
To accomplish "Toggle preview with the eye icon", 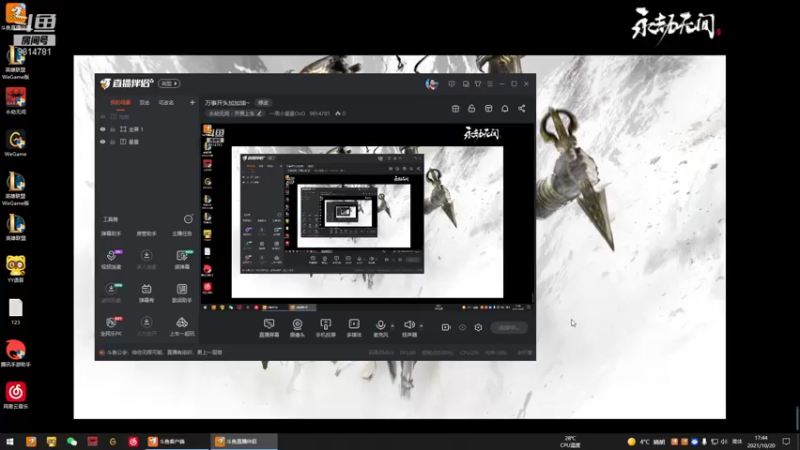I will click(462, 328).
